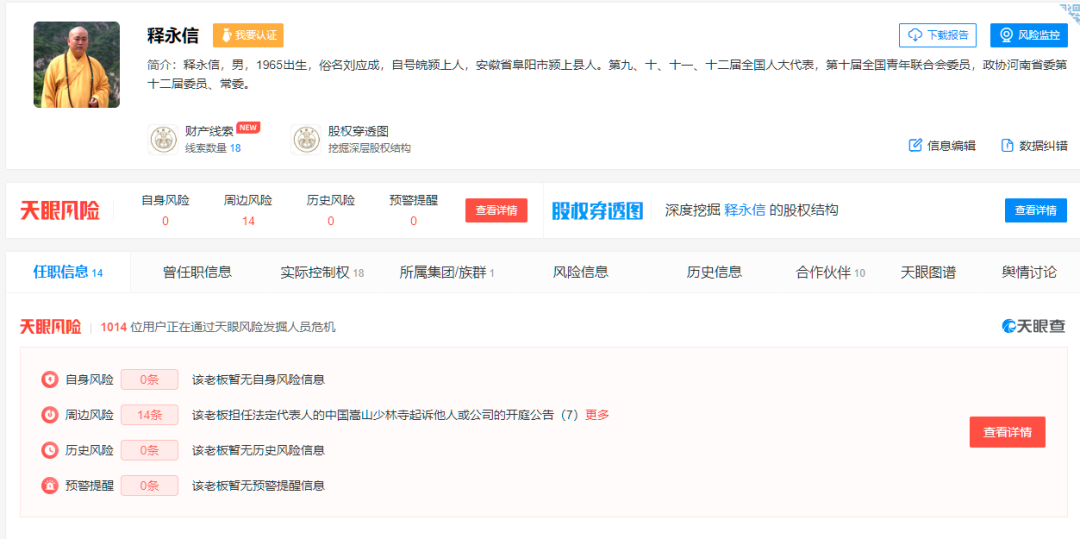The height and width of the screenshot is (539, 1080).
Task: Open the 财产线索 property clues link
Action: (x=209, y=131)
